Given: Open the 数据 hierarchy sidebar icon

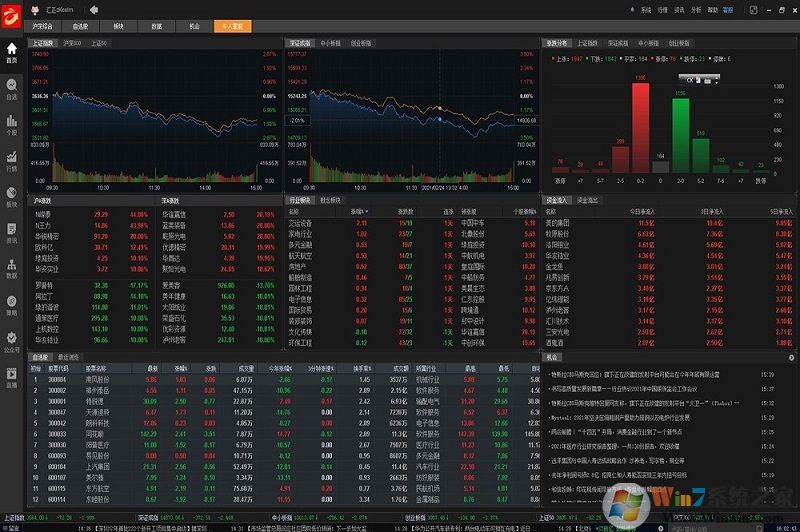Looking at the screenshot, I should pos(11,269).
